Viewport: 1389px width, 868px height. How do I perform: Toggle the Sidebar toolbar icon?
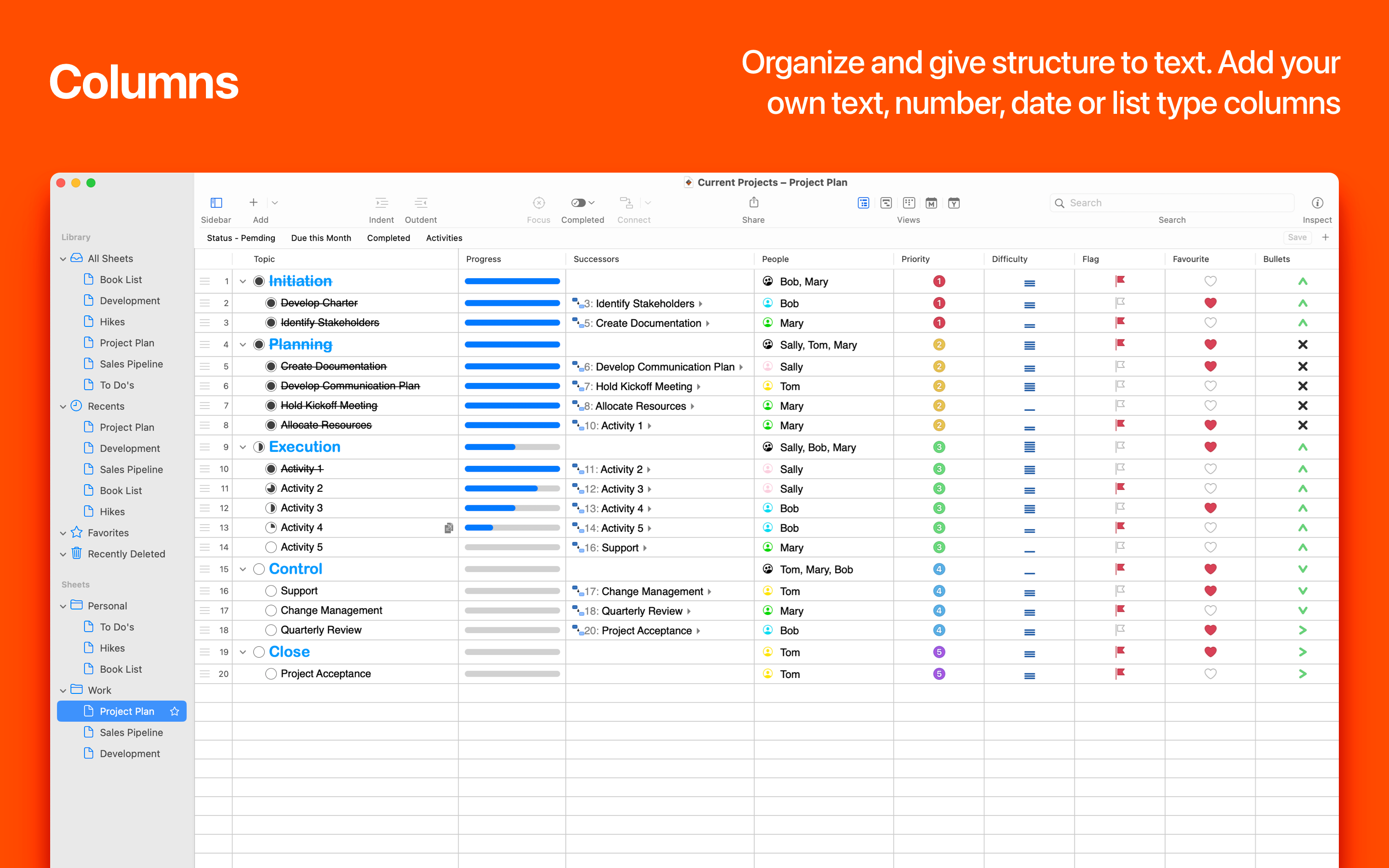(216, 203)
